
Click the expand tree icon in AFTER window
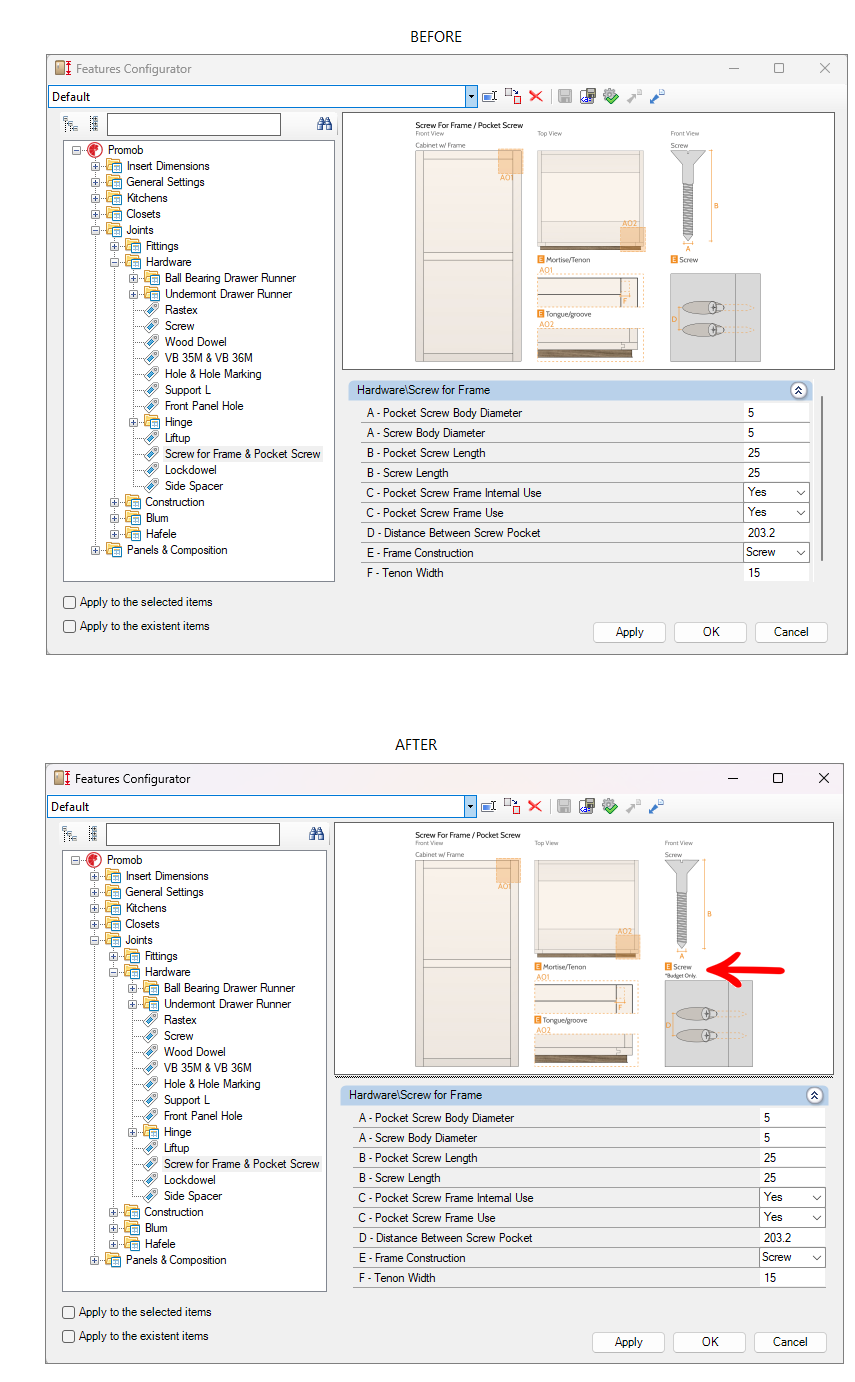(x=69, y=834)
